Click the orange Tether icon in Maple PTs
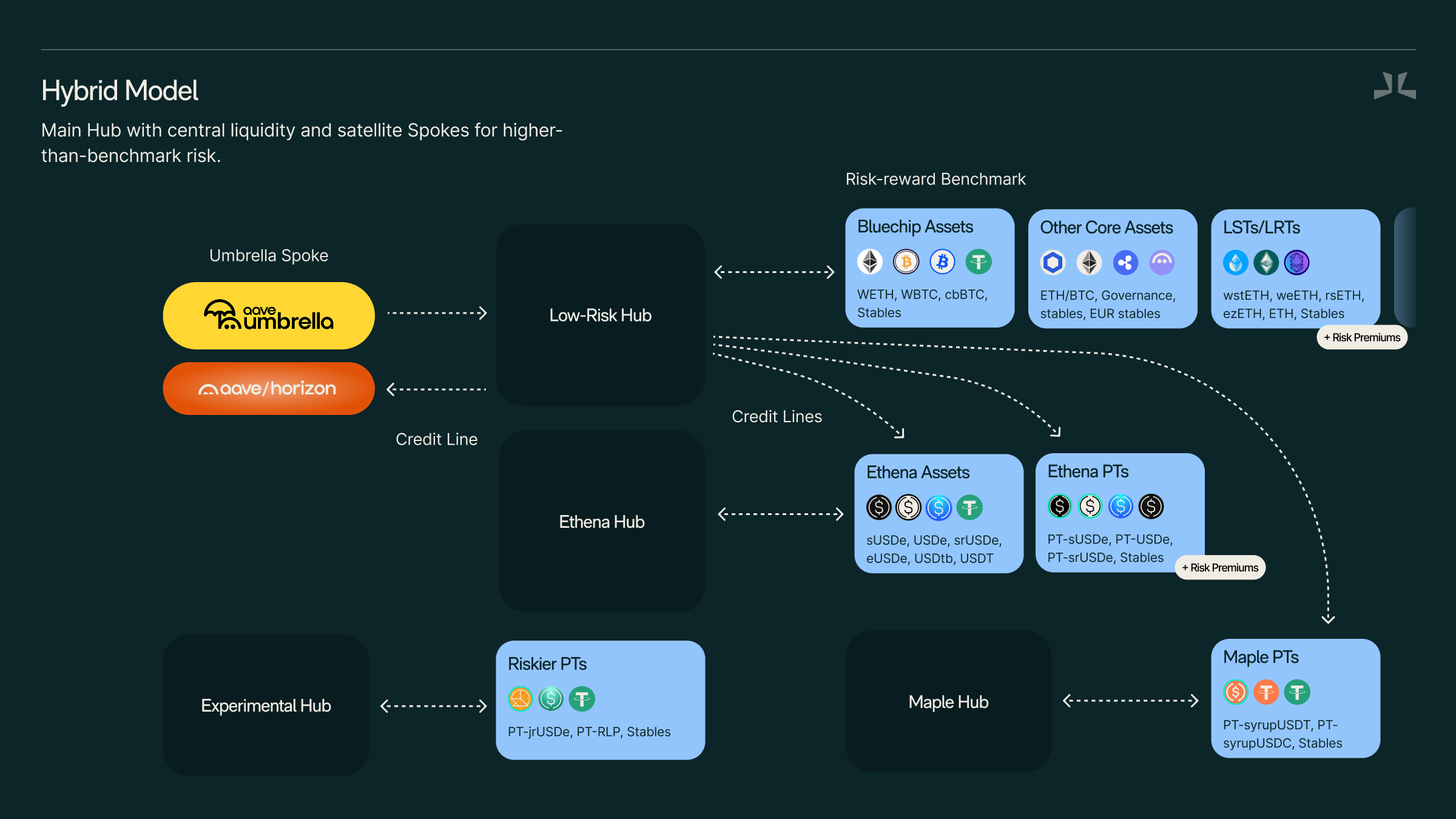The height and width of the screenshot is (819, 1456). [1266, 692]
